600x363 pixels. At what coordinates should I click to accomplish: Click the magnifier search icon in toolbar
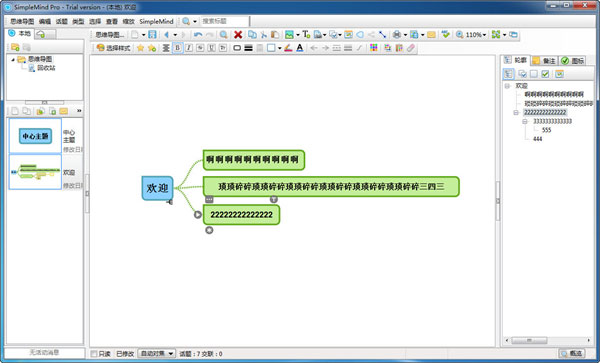[224, 35]
